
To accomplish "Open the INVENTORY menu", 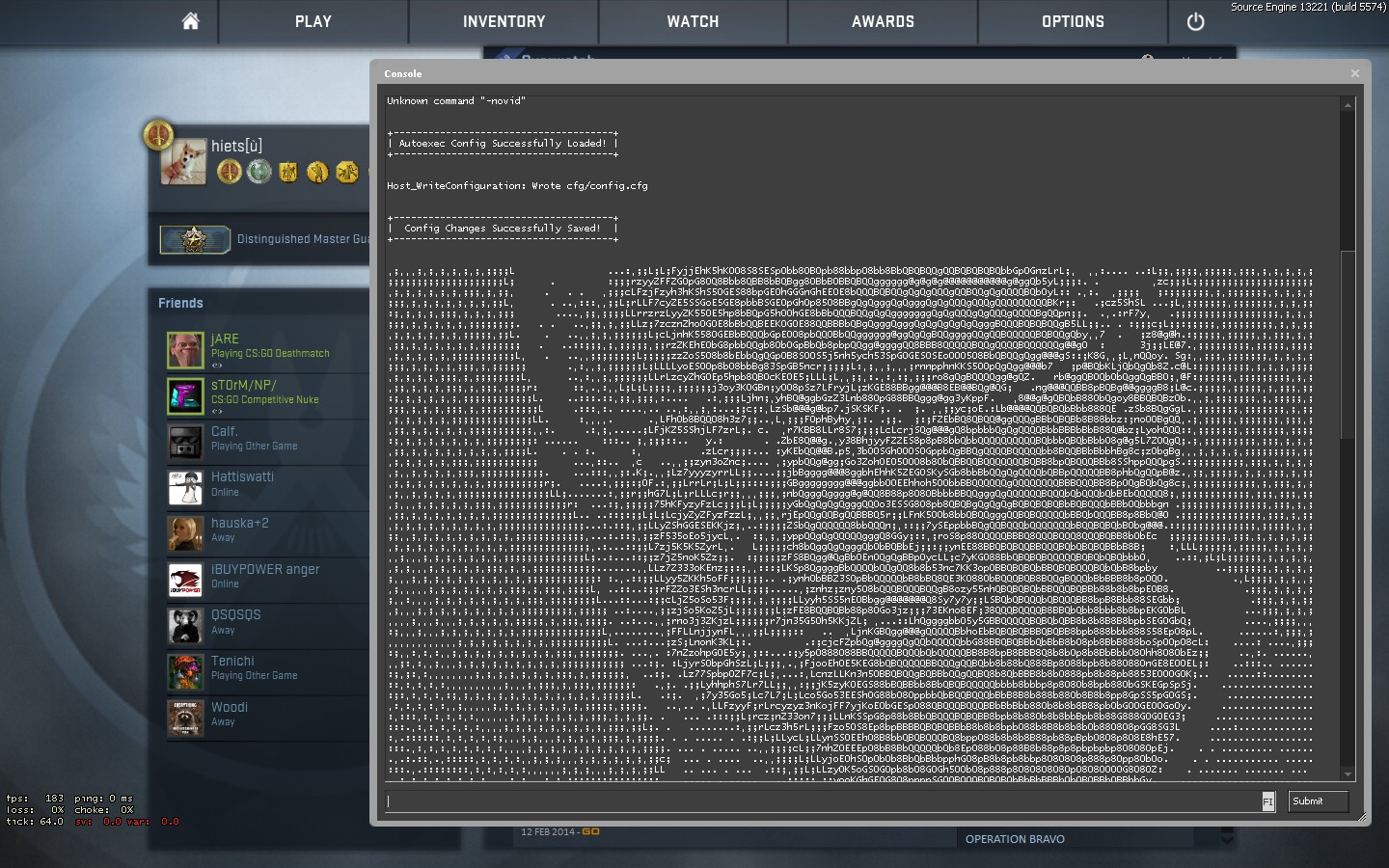I will [x=504, y=21].
